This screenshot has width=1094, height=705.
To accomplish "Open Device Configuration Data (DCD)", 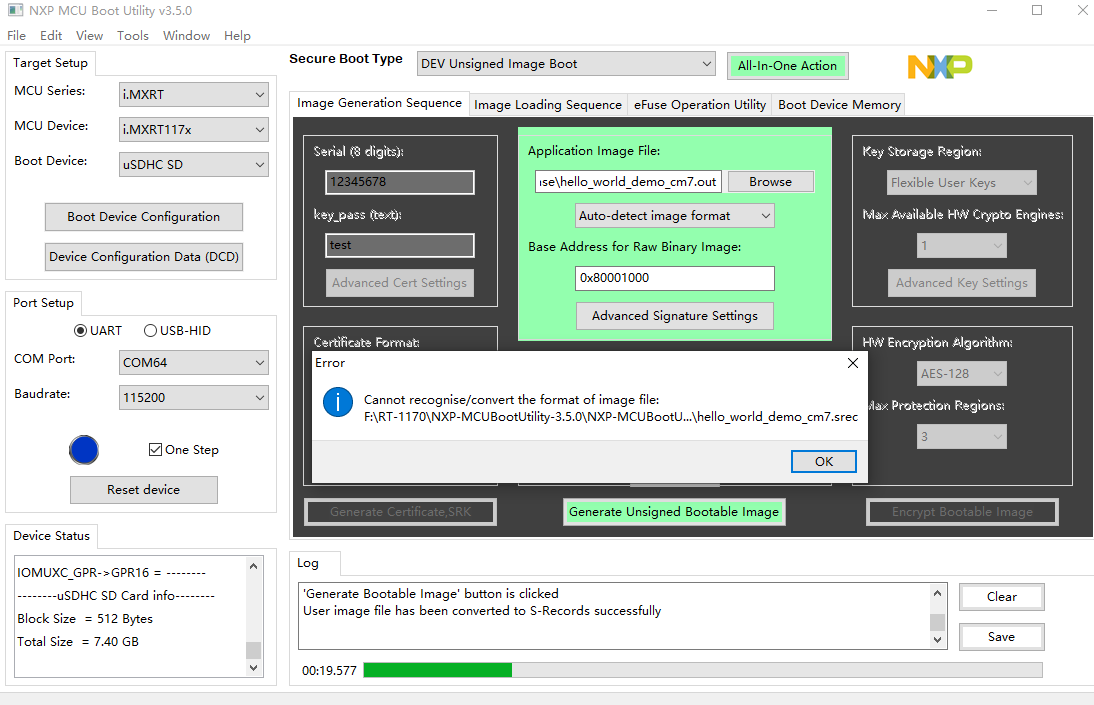I will 144,257.
